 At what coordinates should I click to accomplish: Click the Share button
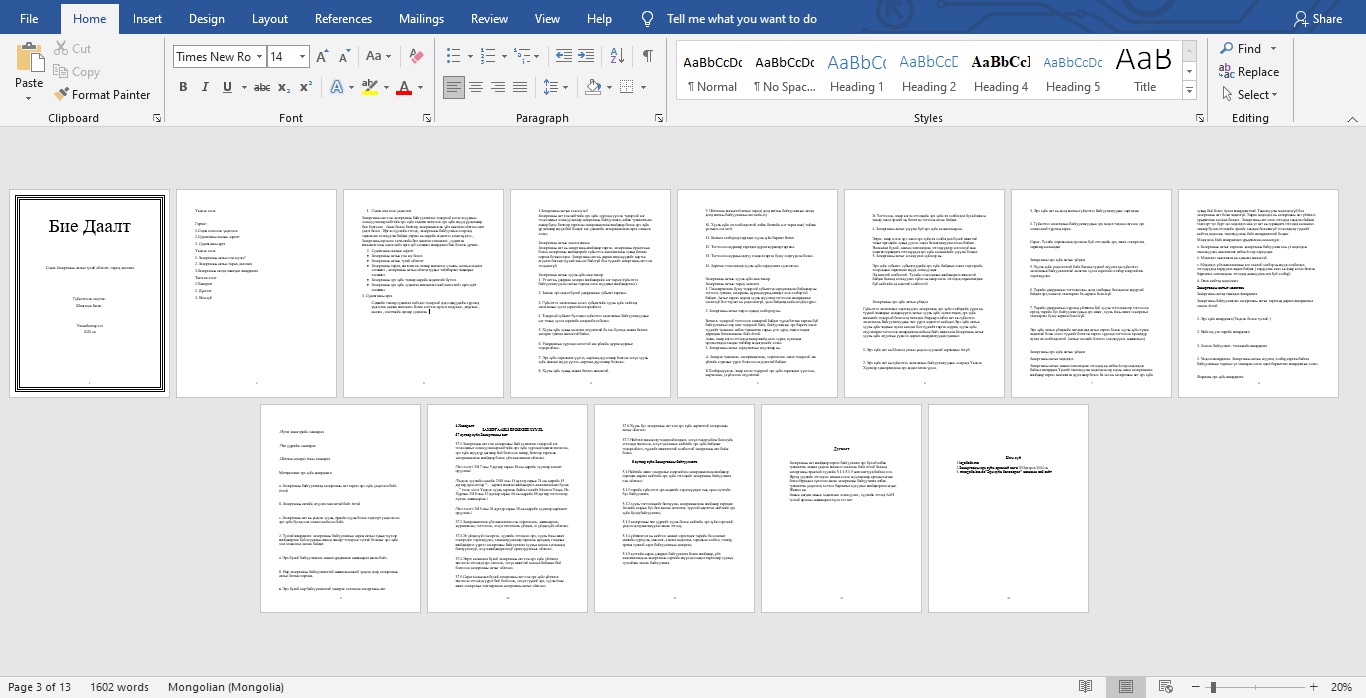tap(1318, 18)
